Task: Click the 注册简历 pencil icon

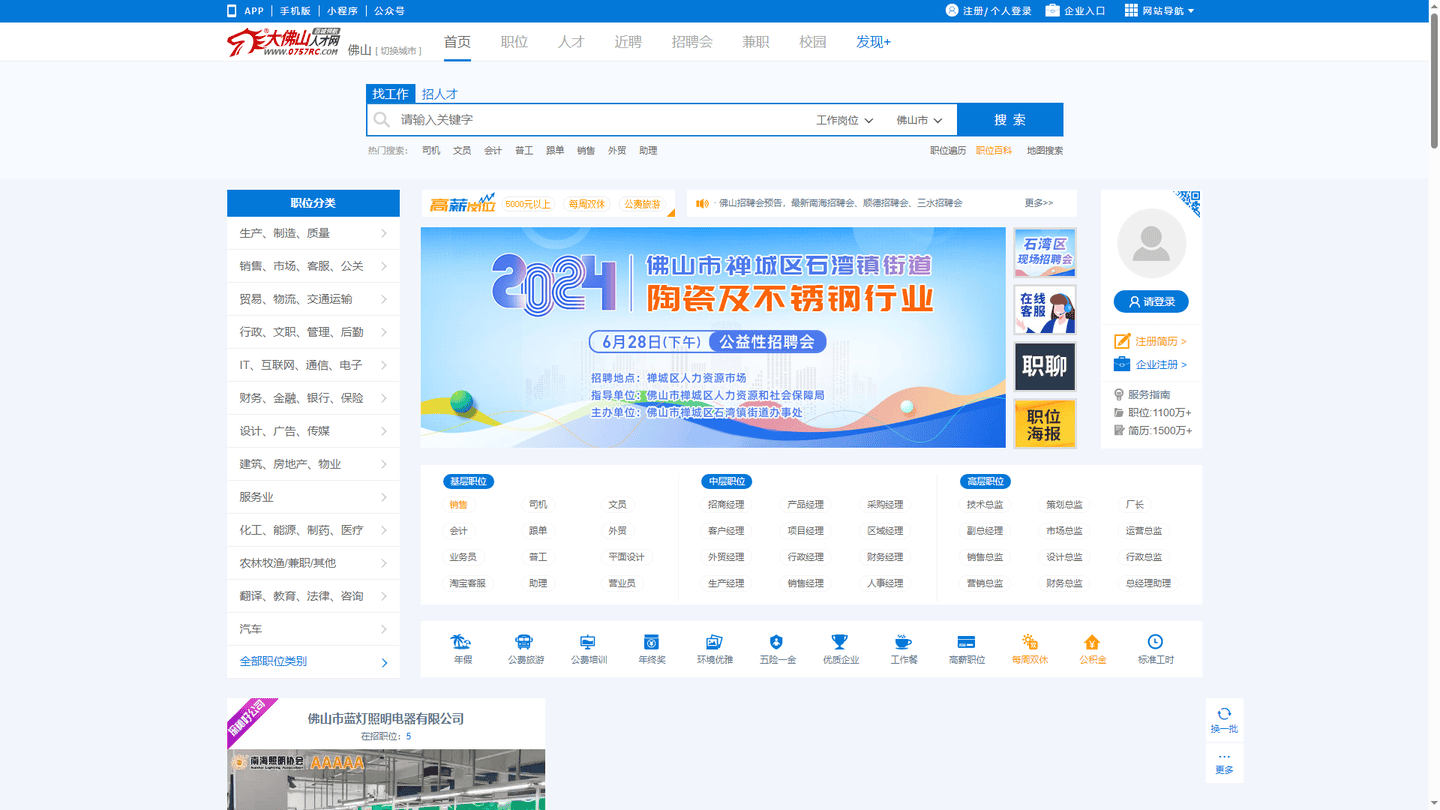Action: (1122, 341)
